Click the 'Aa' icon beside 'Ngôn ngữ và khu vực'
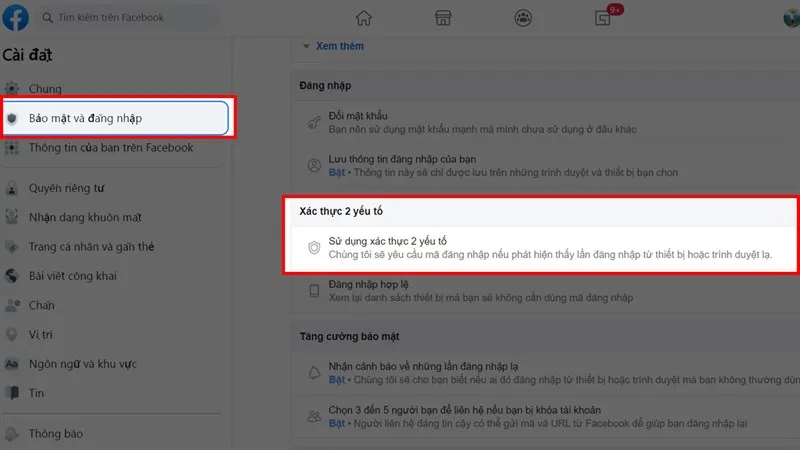This screenshot has height=450, width=800. pos(12,364)
